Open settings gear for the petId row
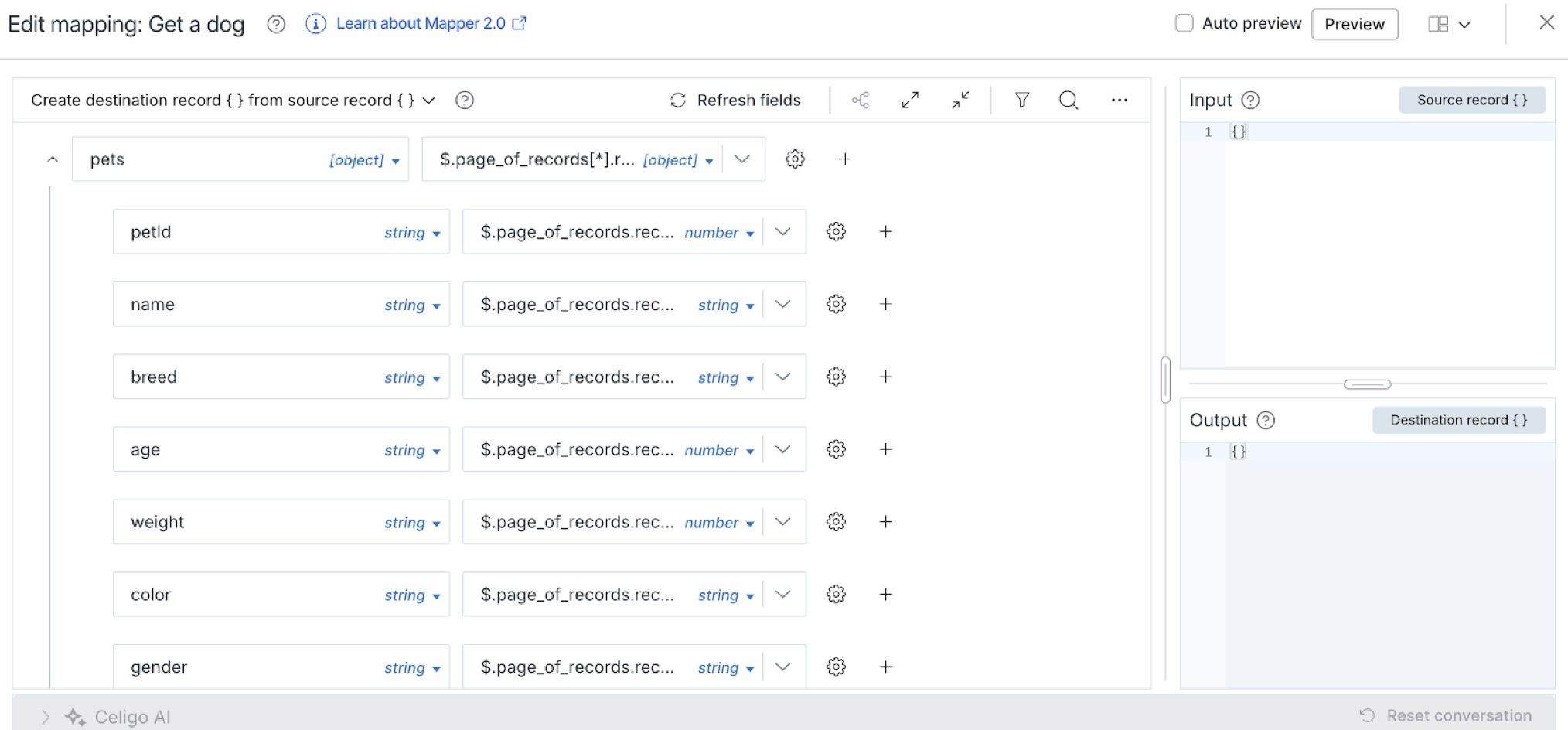This screenshot has width=1568, height=730. click(x=836, y=232)
